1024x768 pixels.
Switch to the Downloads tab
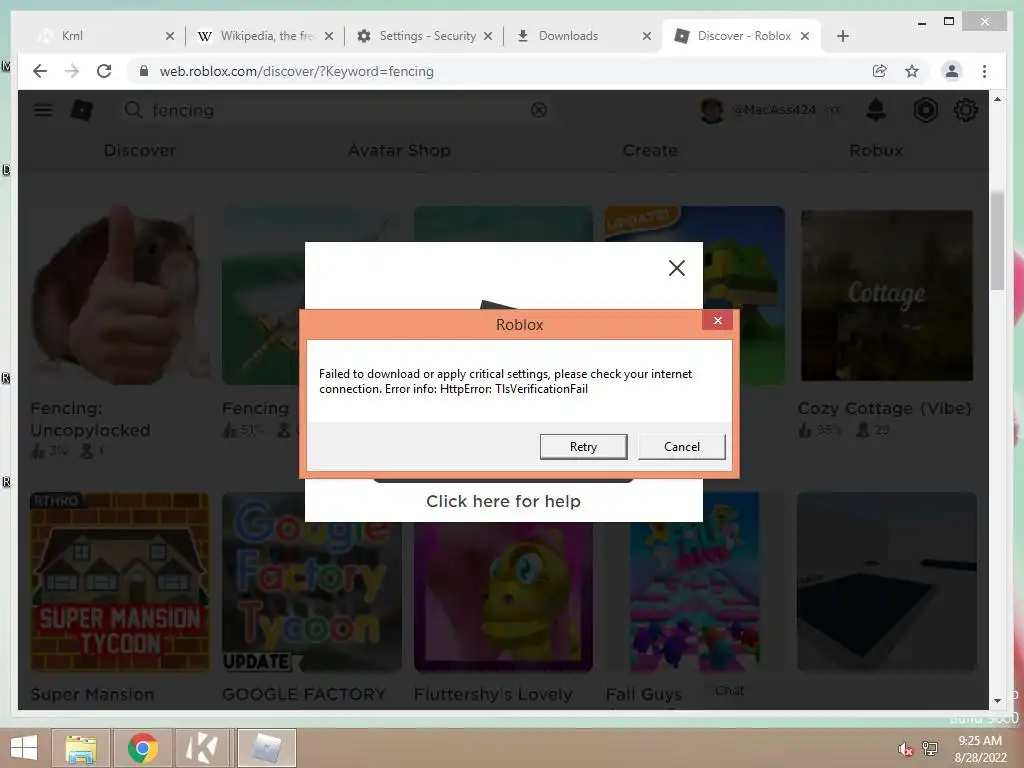pyautogui.click(x=581, y=36)
